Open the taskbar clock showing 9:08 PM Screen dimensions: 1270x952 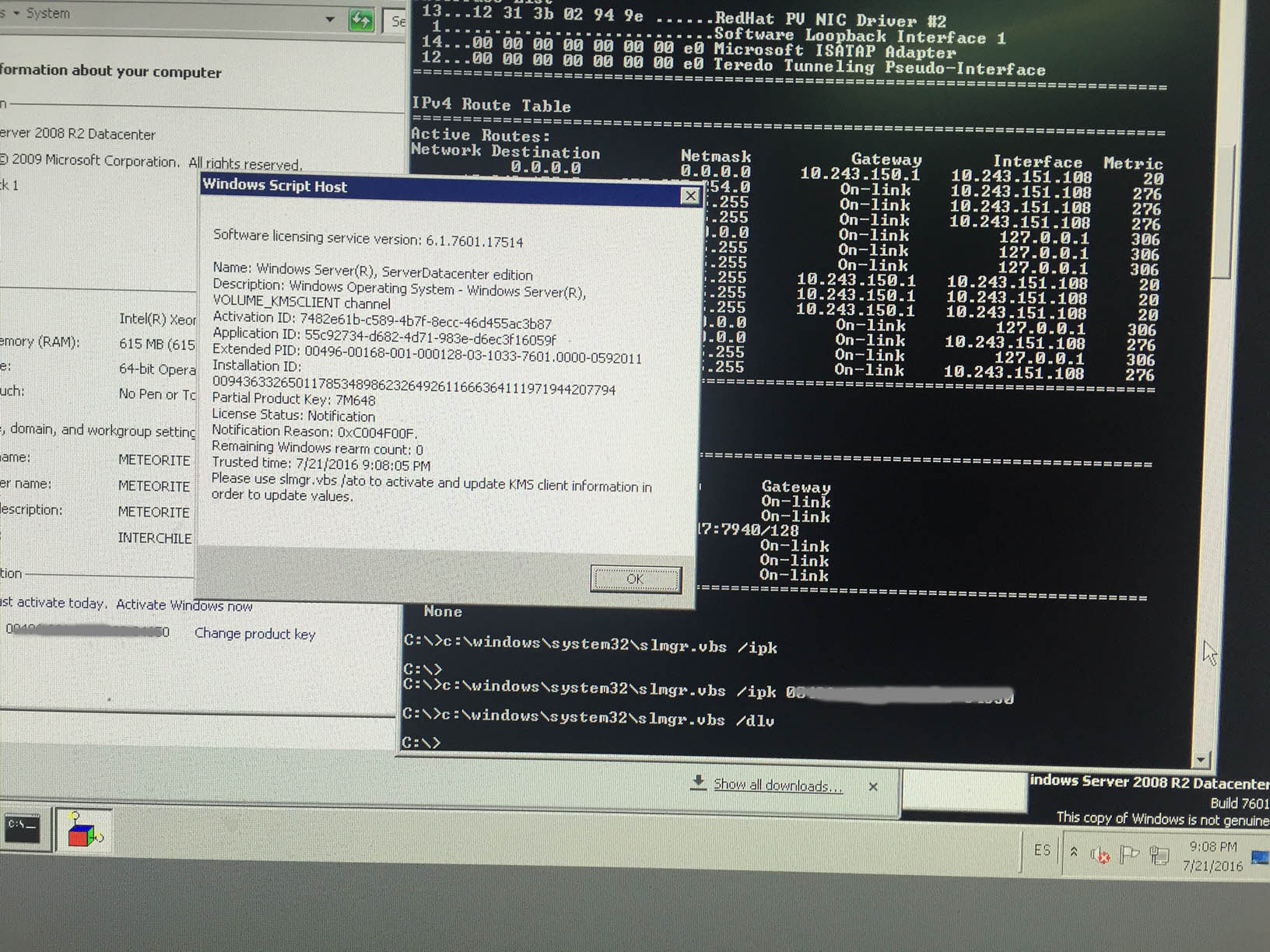(x=1212, y=856)
